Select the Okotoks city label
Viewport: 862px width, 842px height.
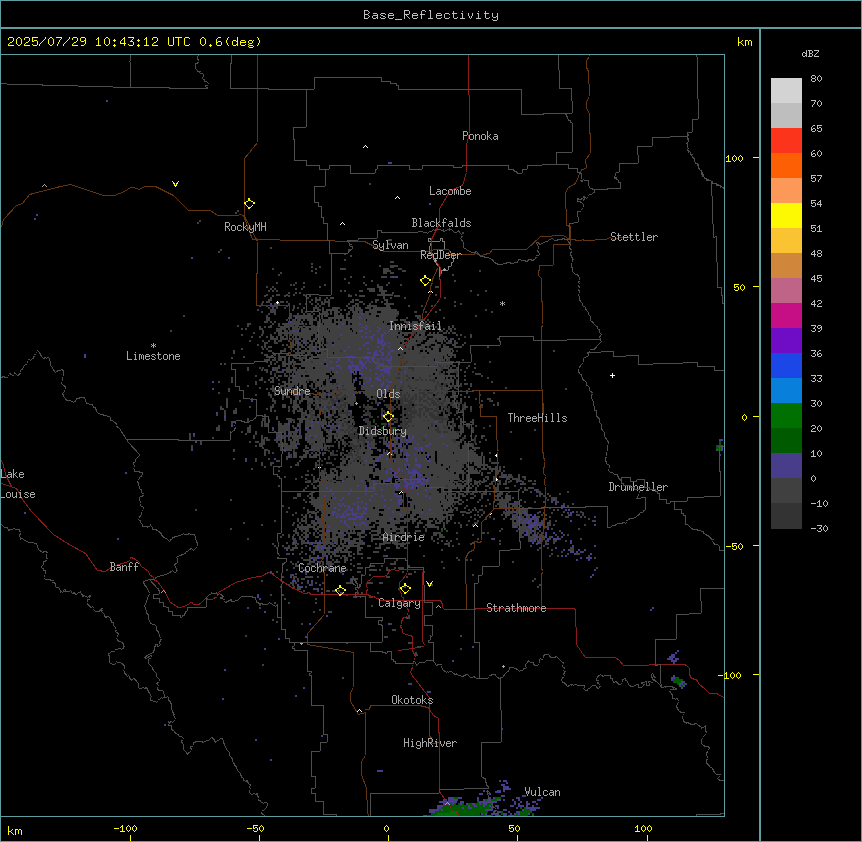point(412,700)
